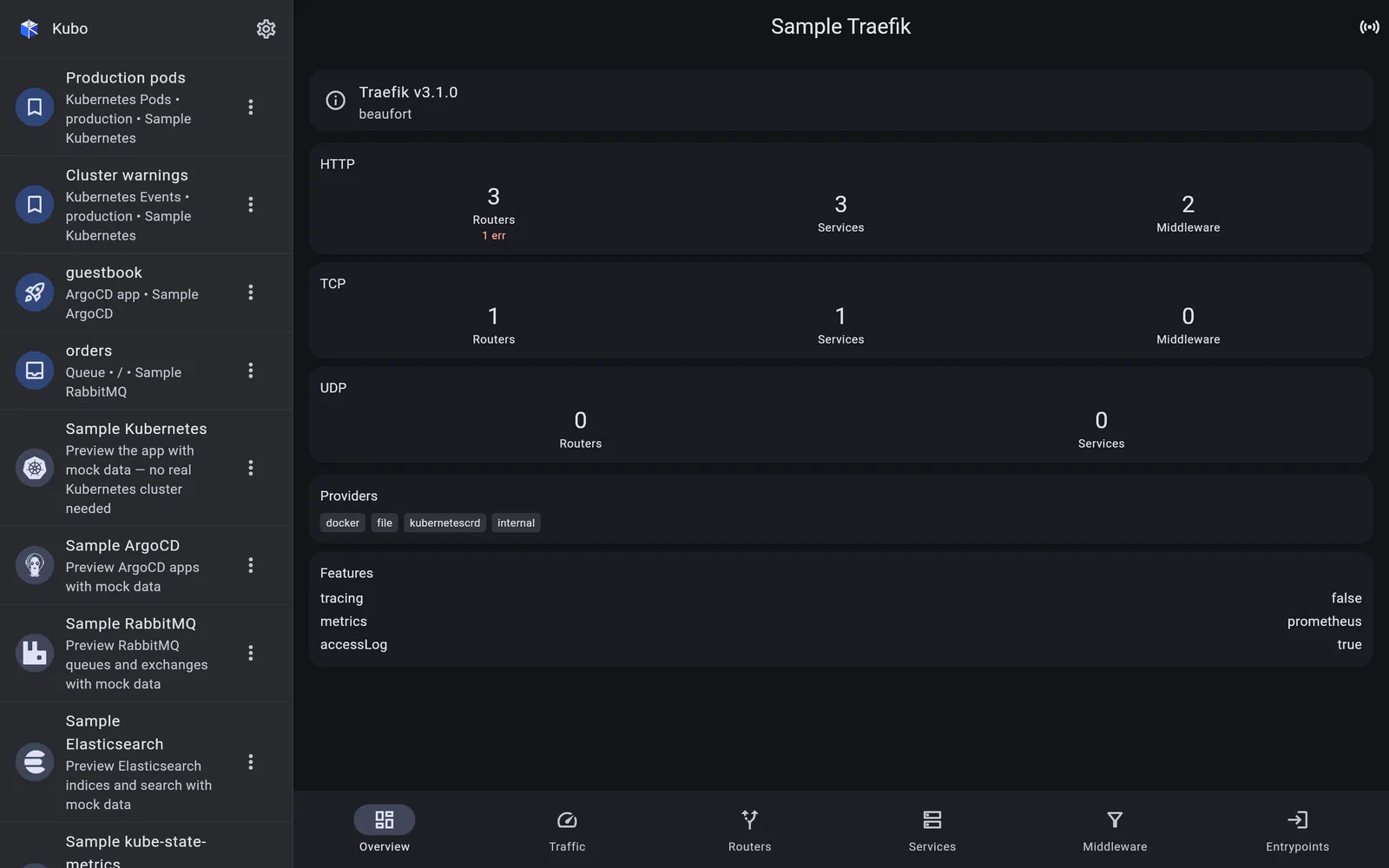Select the Cluster warnings sidebar entry
The width and height of the screenshot is (1389, 868).
point(146,204)
